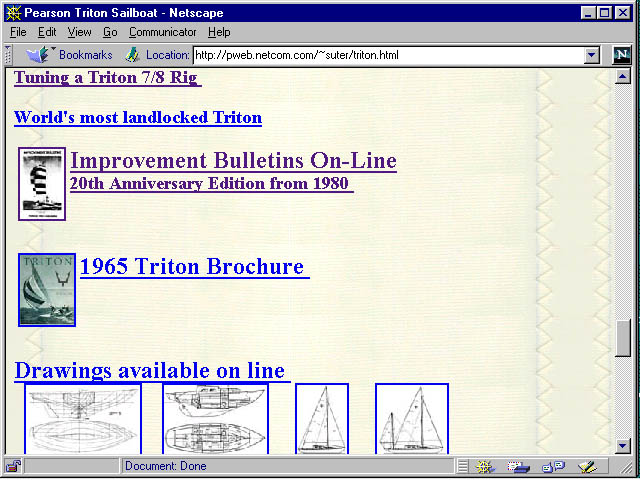Maximize the Netscape window
640x480 pixels.
(604, 13)
